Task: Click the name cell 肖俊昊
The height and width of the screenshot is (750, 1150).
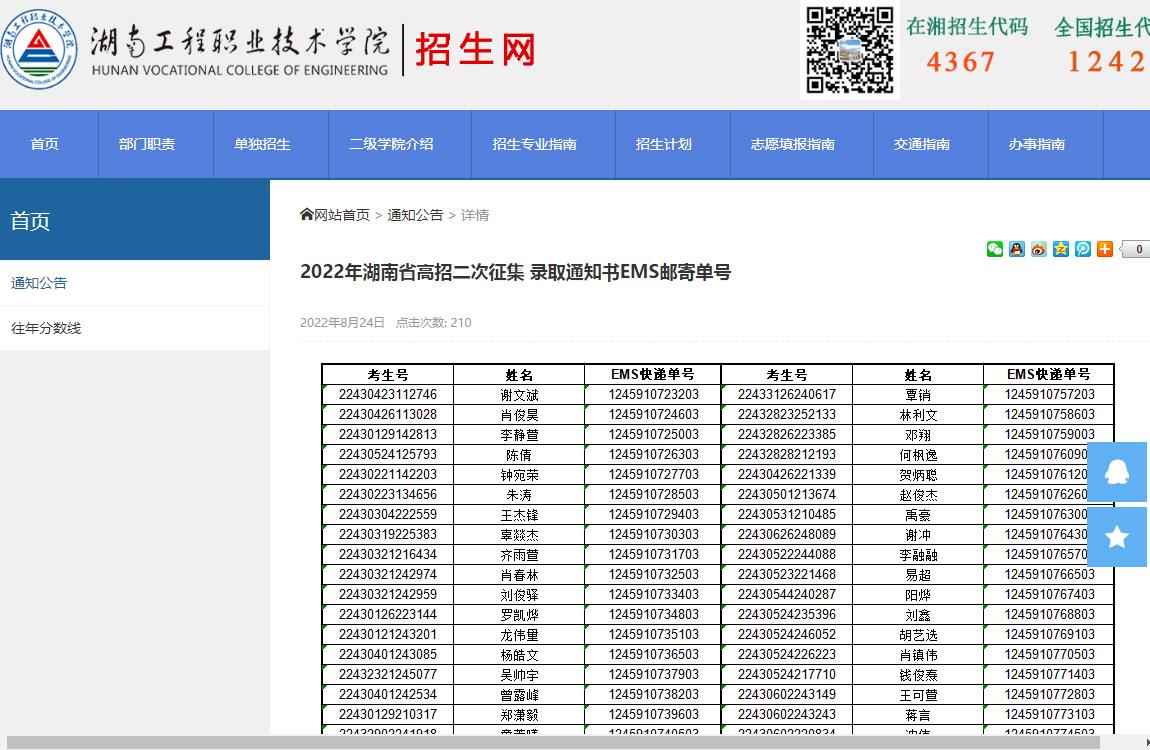Action: [519, 415]
